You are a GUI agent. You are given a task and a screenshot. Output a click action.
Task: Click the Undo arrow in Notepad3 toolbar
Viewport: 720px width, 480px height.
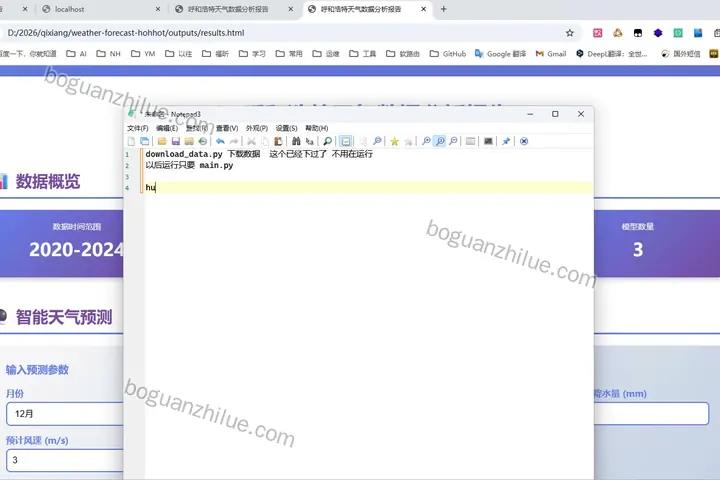pos(220,141)
